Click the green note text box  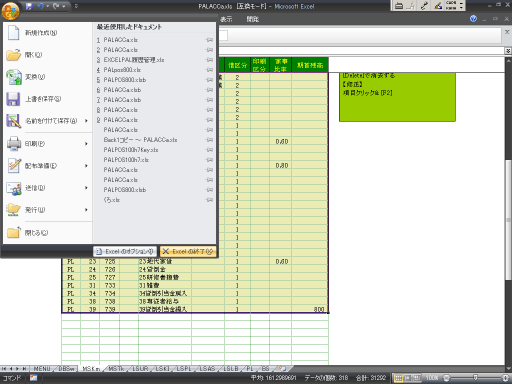pos(397,97)
